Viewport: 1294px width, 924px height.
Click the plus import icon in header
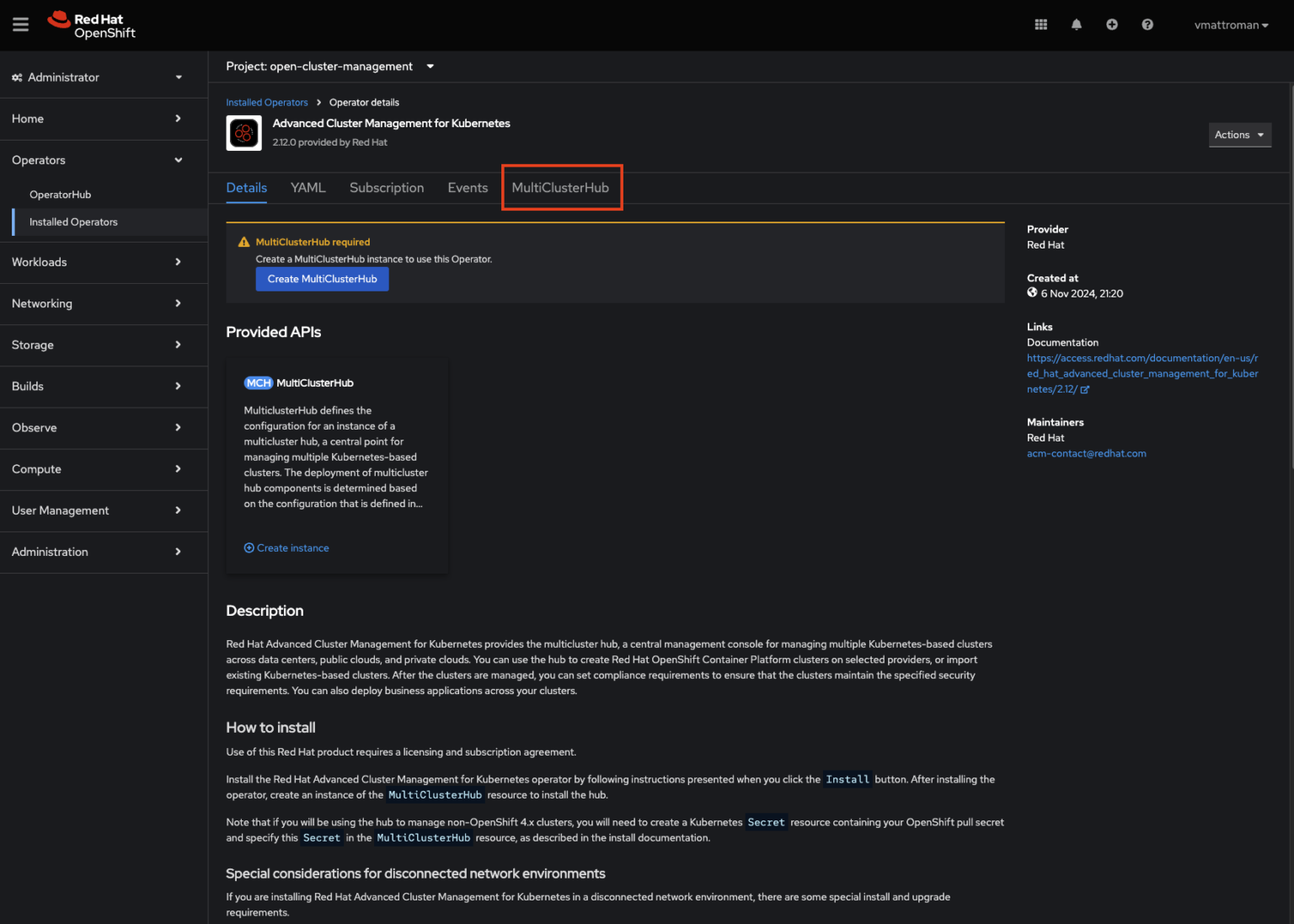pos(1111,24)
